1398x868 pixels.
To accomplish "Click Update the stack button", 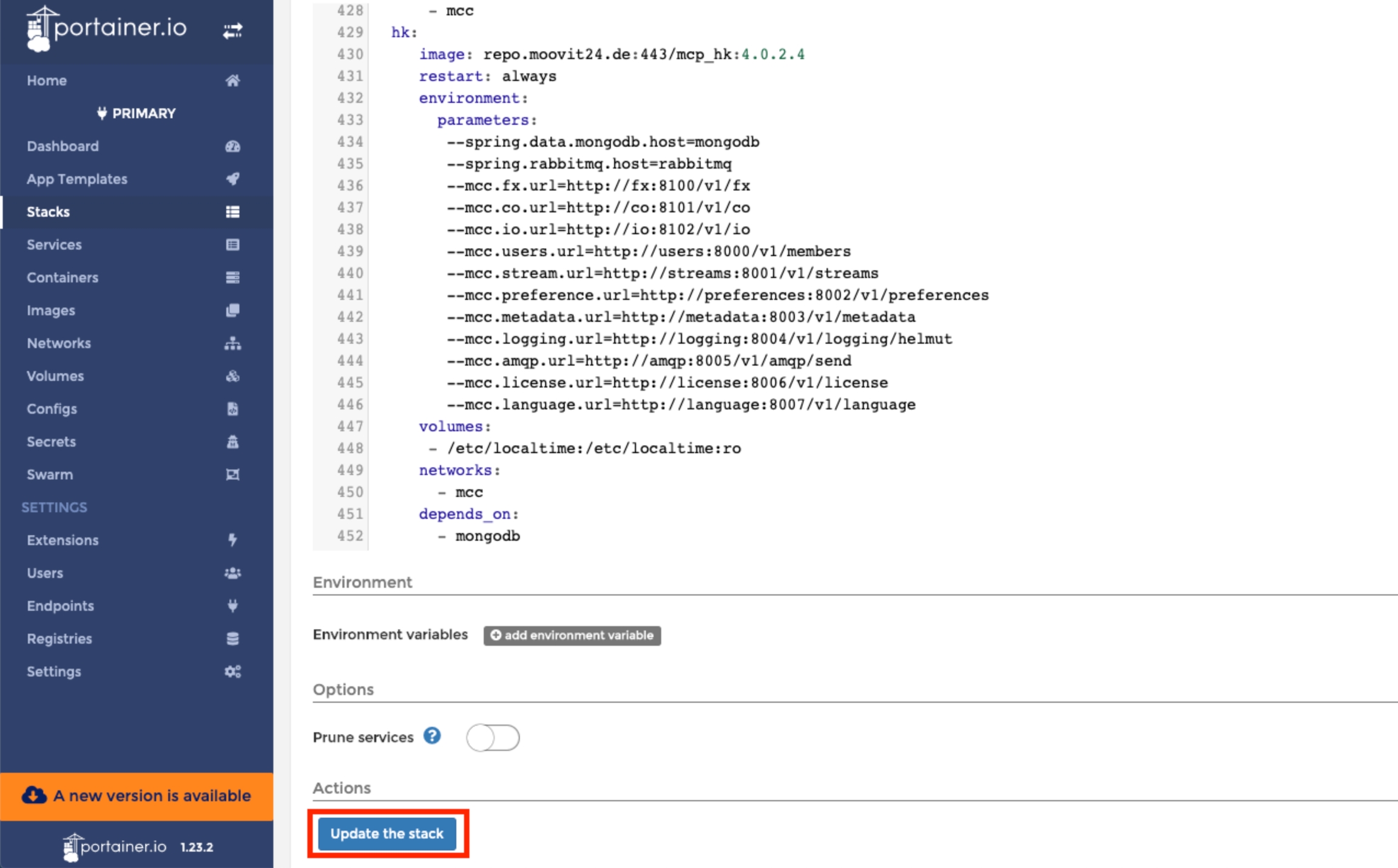I will pos(387,833).
